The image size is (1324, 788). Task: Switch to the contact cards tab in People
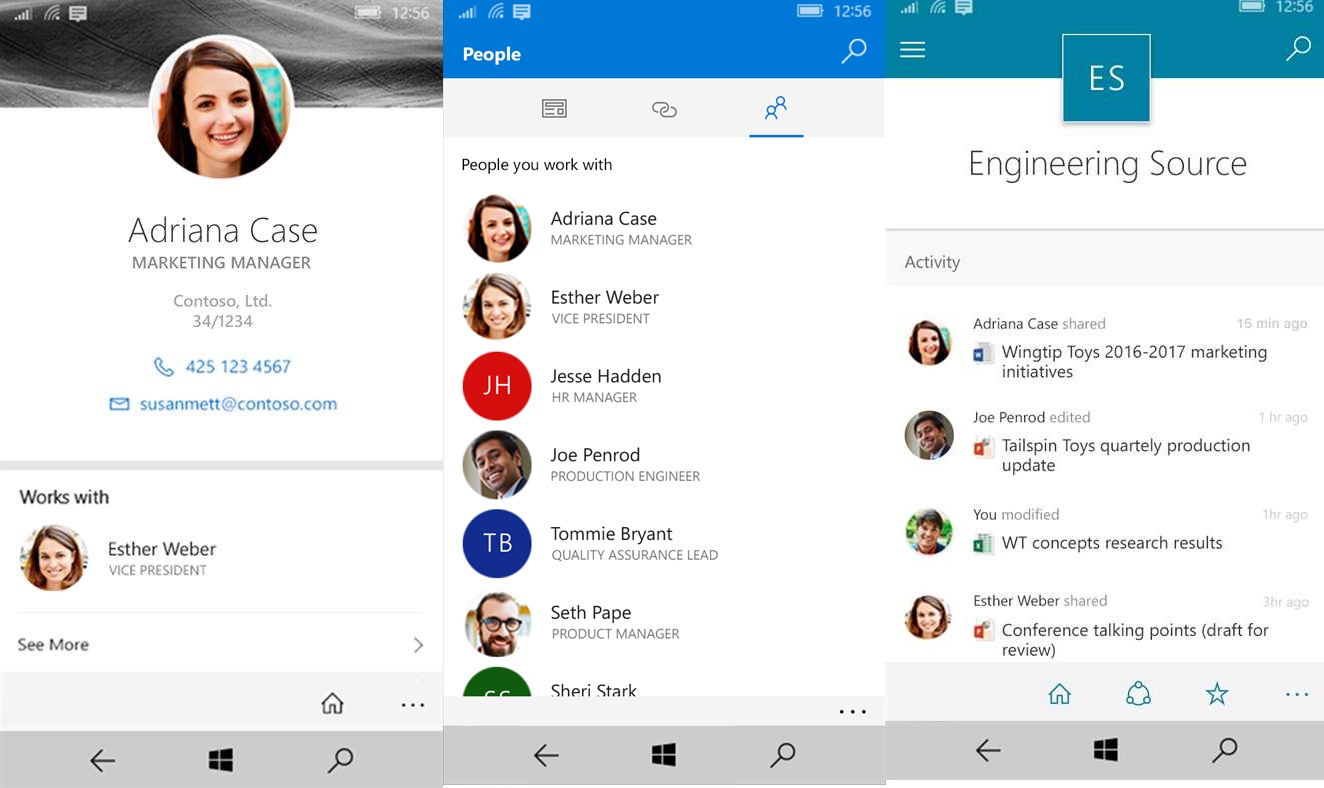pos(554,107)
